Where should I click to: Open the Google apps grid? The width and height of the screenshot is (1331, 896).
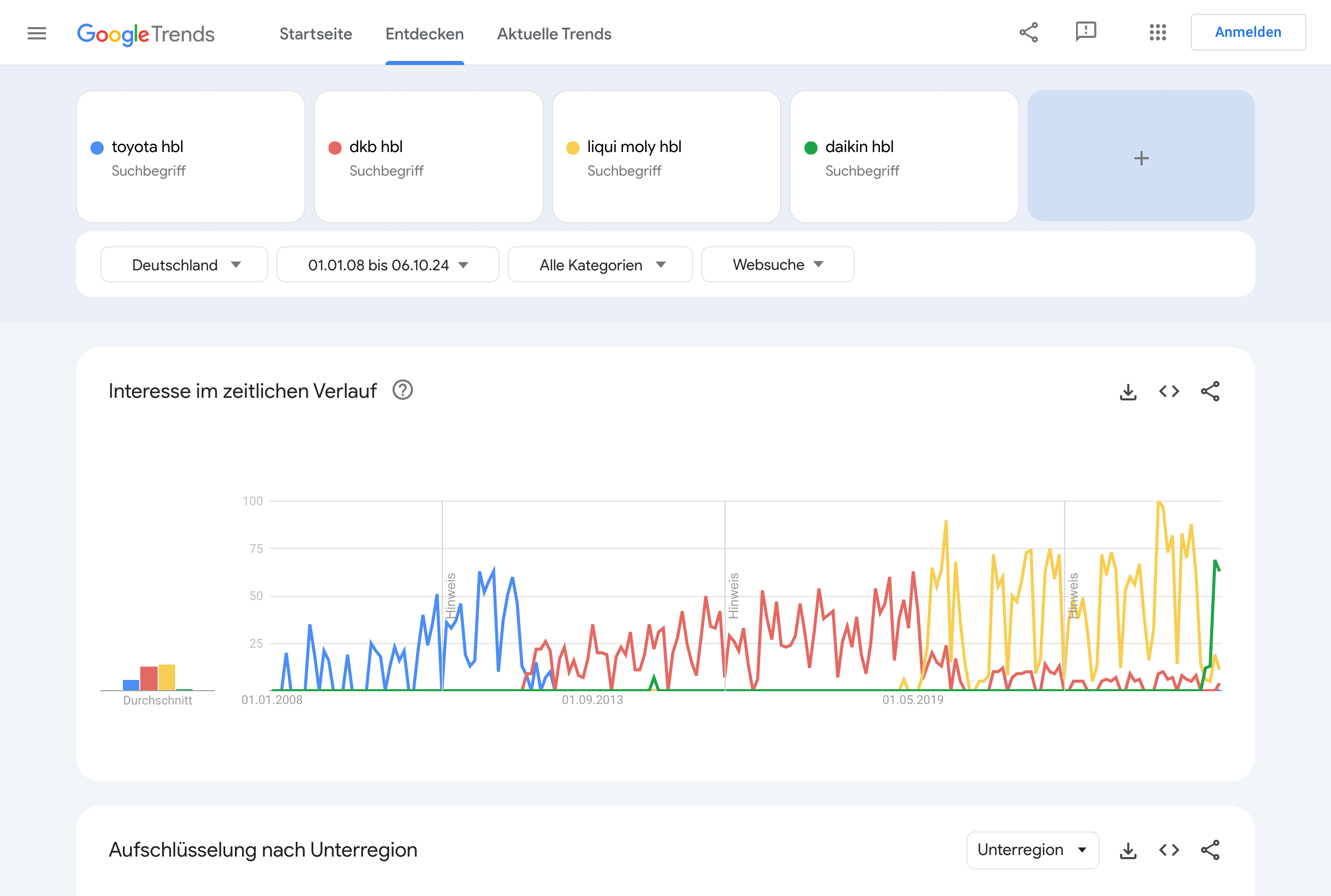coord(1157,33)
